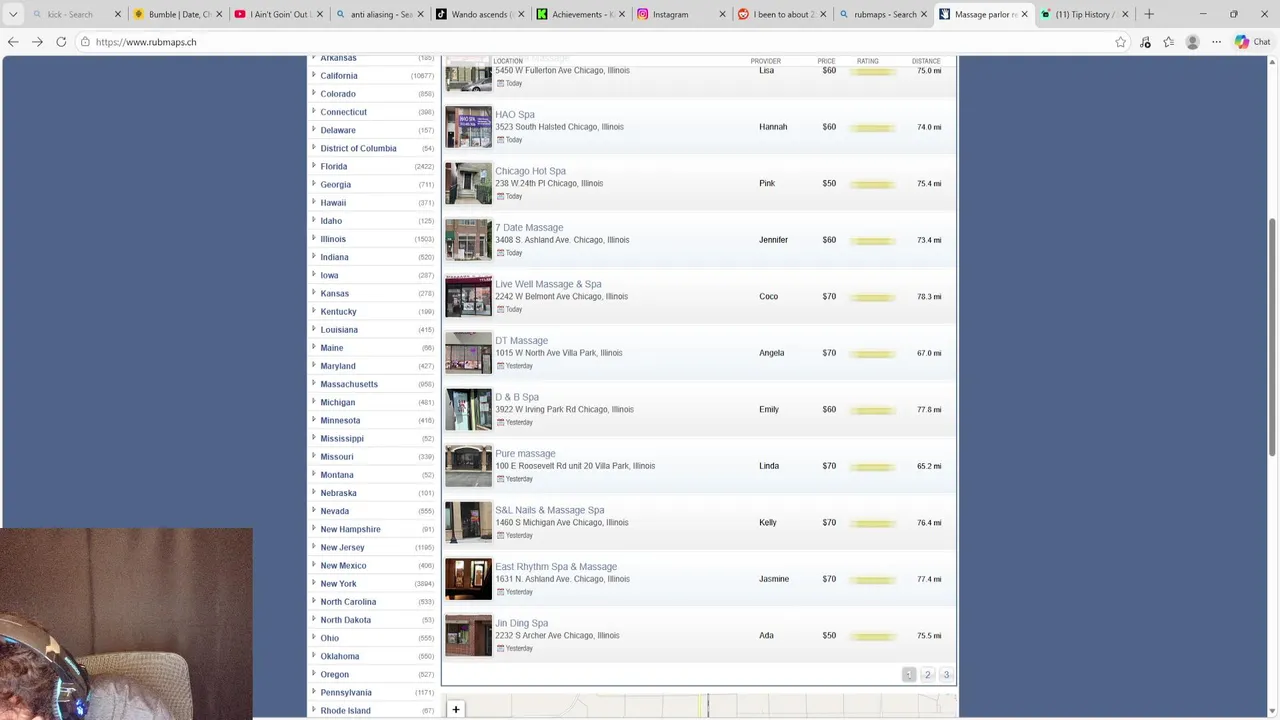View site information icon in address bar
The width and height of the screenshot is (1280, 720).
pyautogui.click(x=85, y=42)
